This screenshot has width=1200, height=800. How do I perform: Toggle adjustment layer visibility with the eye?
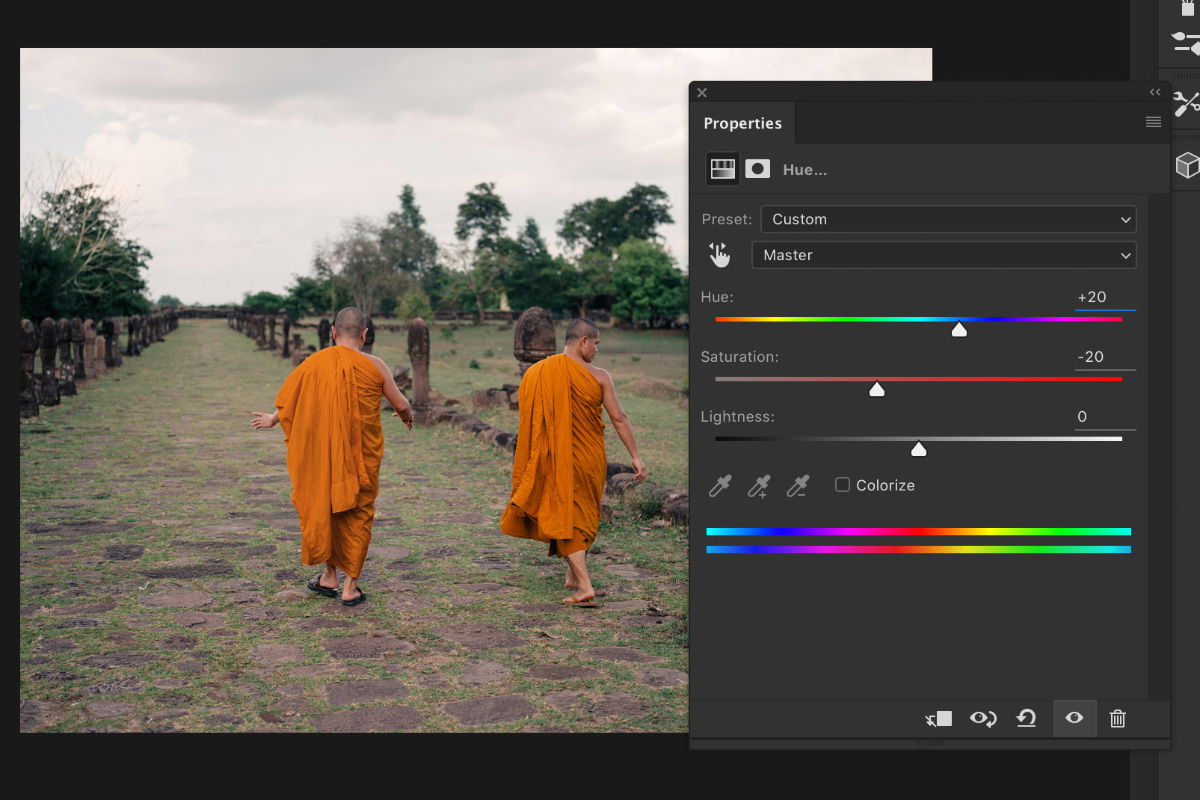pyautogui.click(x=1074, y=718)
